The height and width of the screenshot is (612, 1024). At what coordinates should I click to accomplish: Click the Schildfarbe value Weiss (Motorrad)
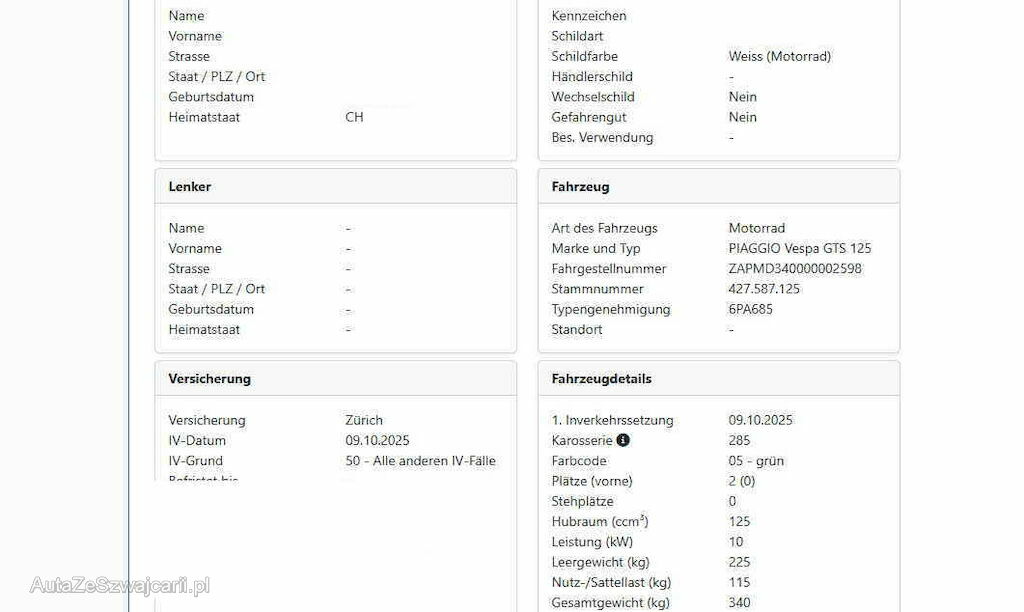click(x=779, y=56)
